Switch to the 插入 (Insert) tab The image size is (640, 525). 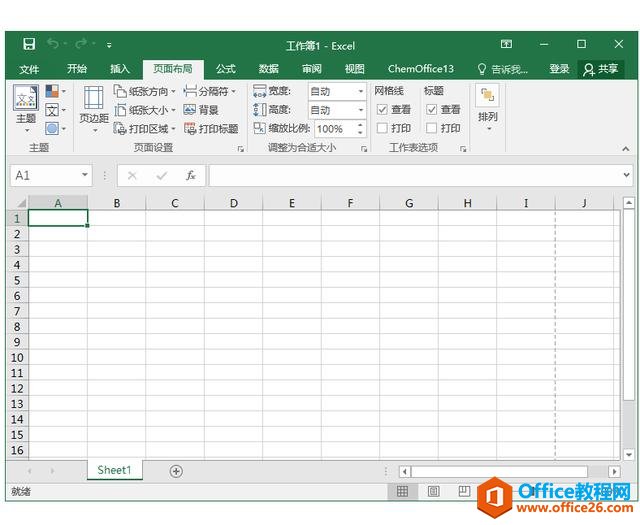pyautogui.click(x=120, y=69)
